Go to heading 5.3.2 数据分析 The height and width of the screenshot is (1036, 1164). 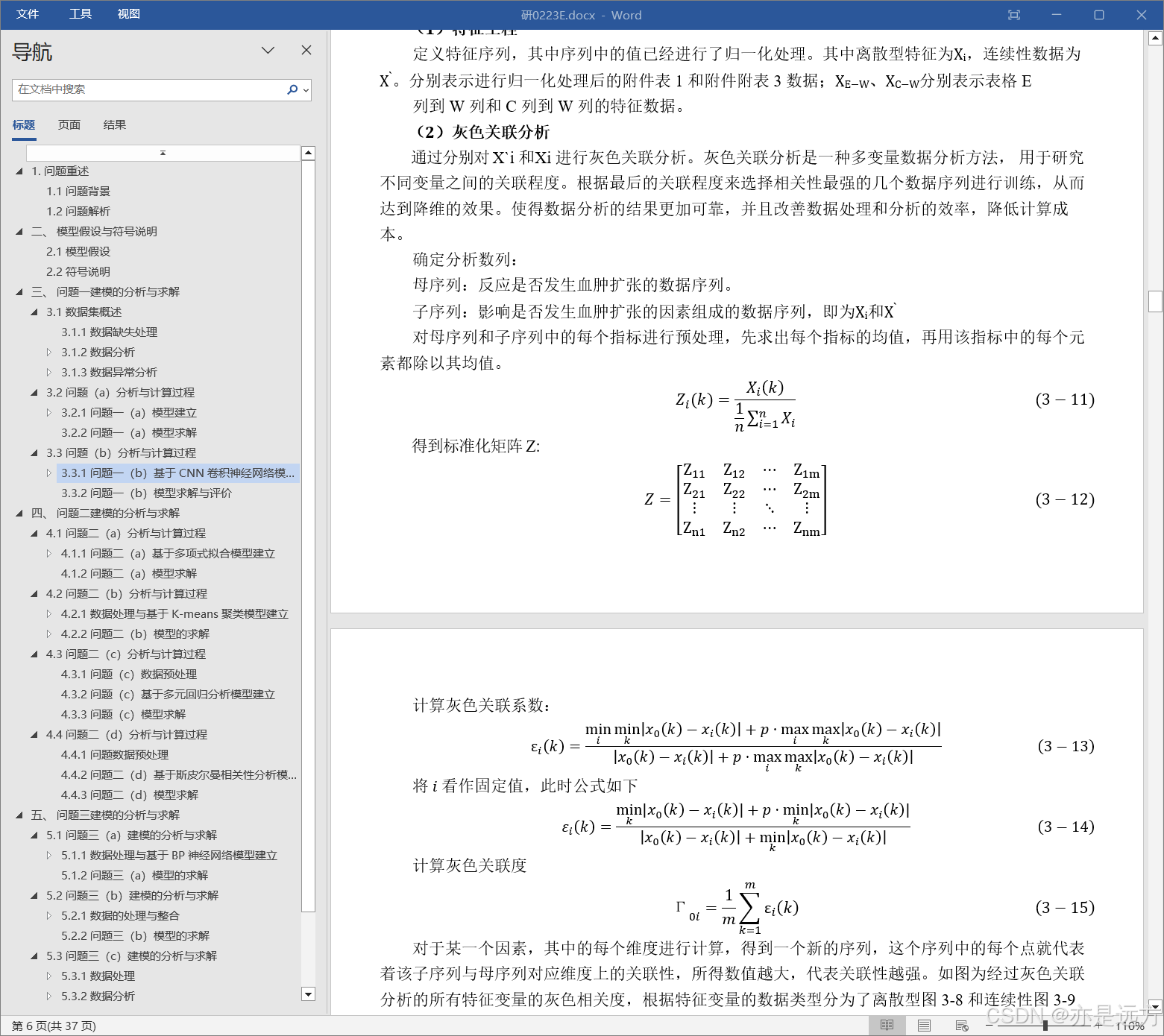[x=98, y=996]
